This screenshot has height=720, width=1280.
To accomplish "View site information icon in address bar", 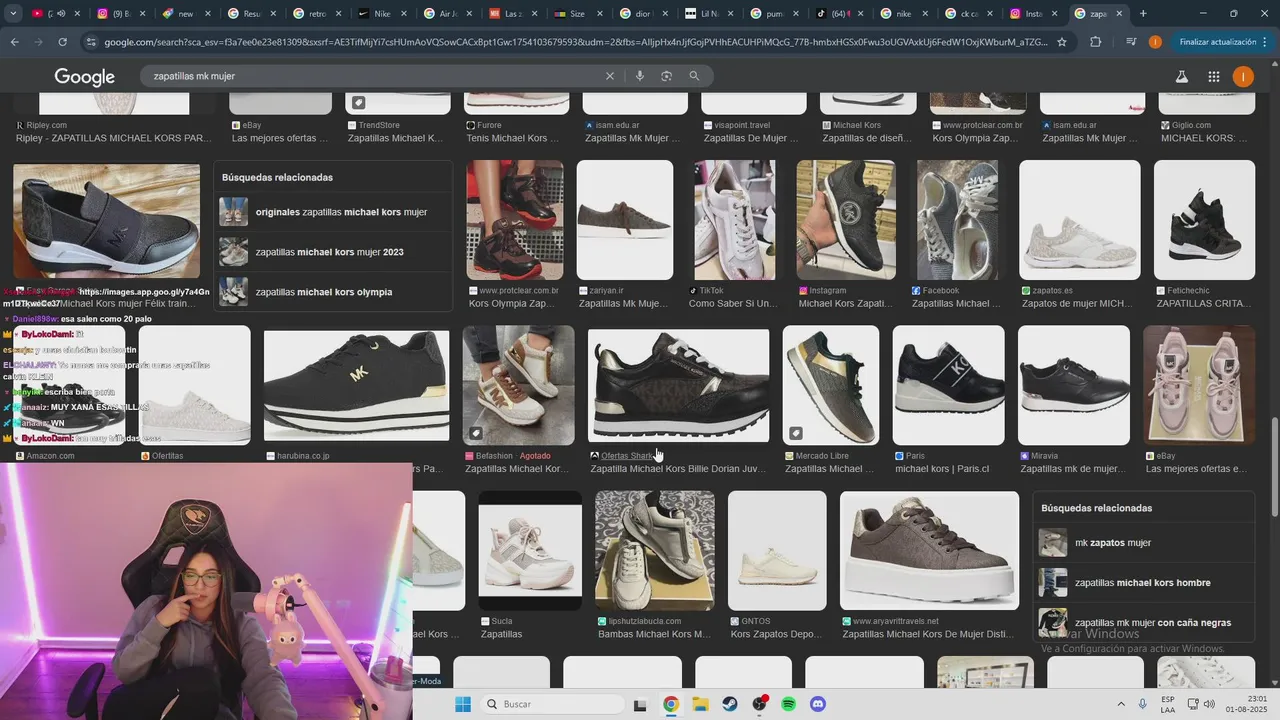I will point(91,42).
